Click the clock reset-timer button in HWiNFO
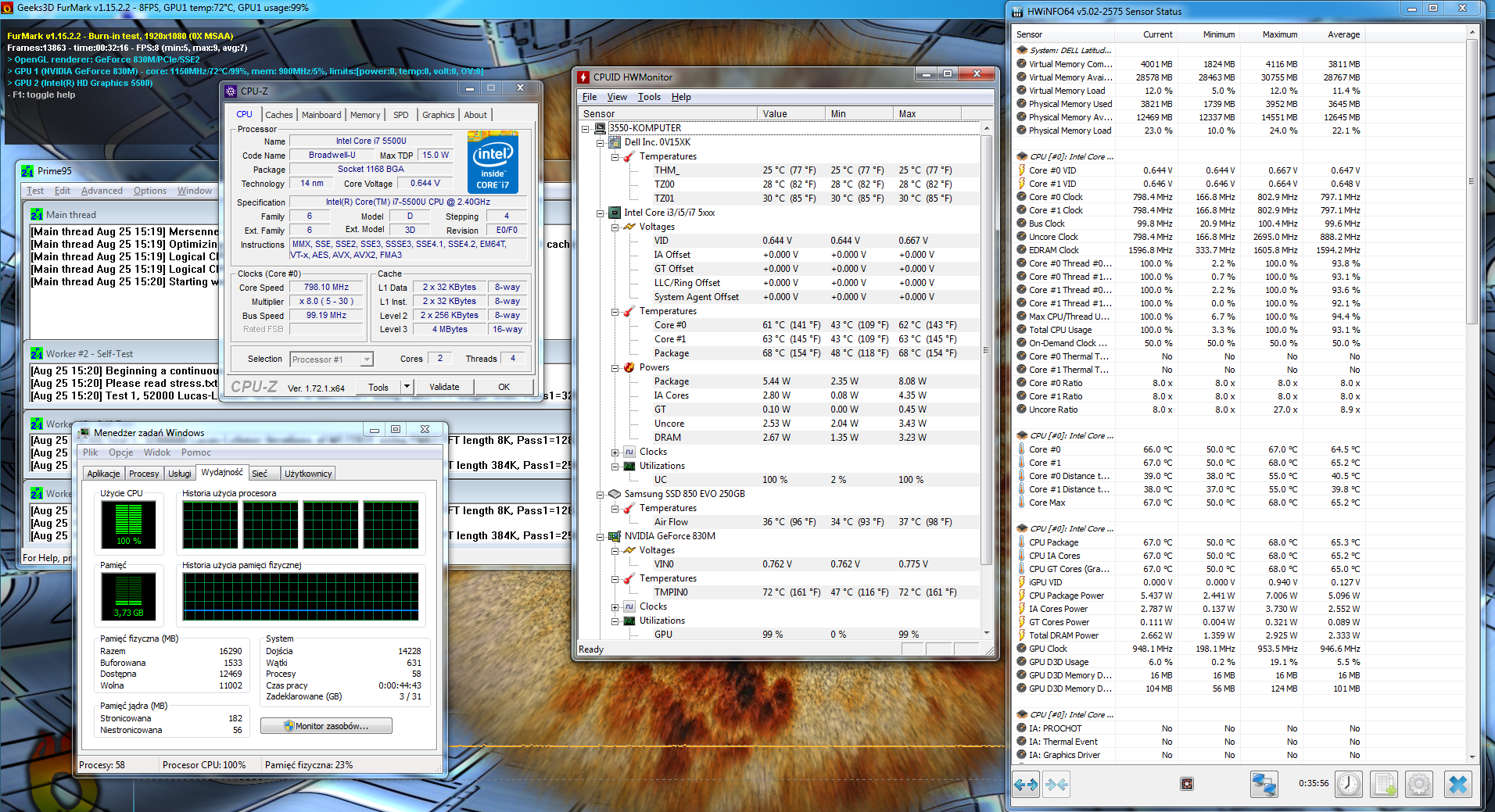This screenshot has height=812, width=1495. [1349, 784]
